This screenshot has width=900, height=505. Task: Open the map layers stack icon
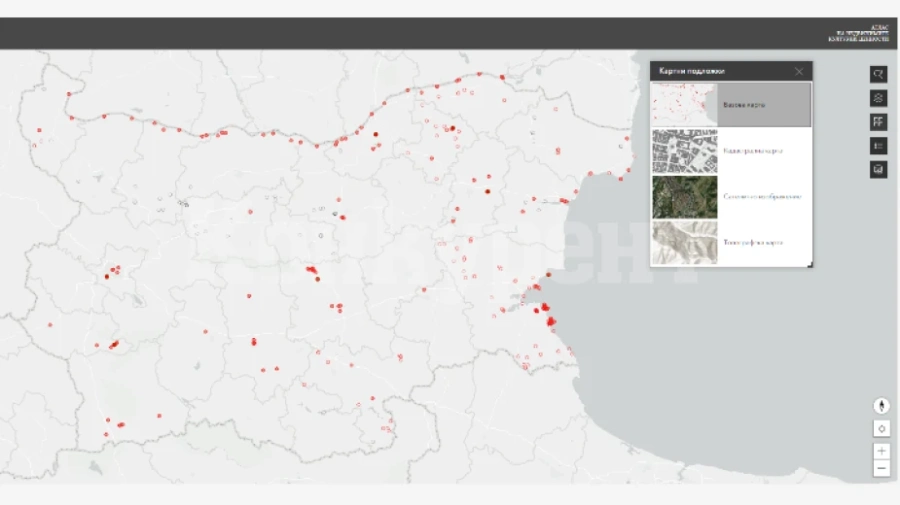click(x=878, y=98)
